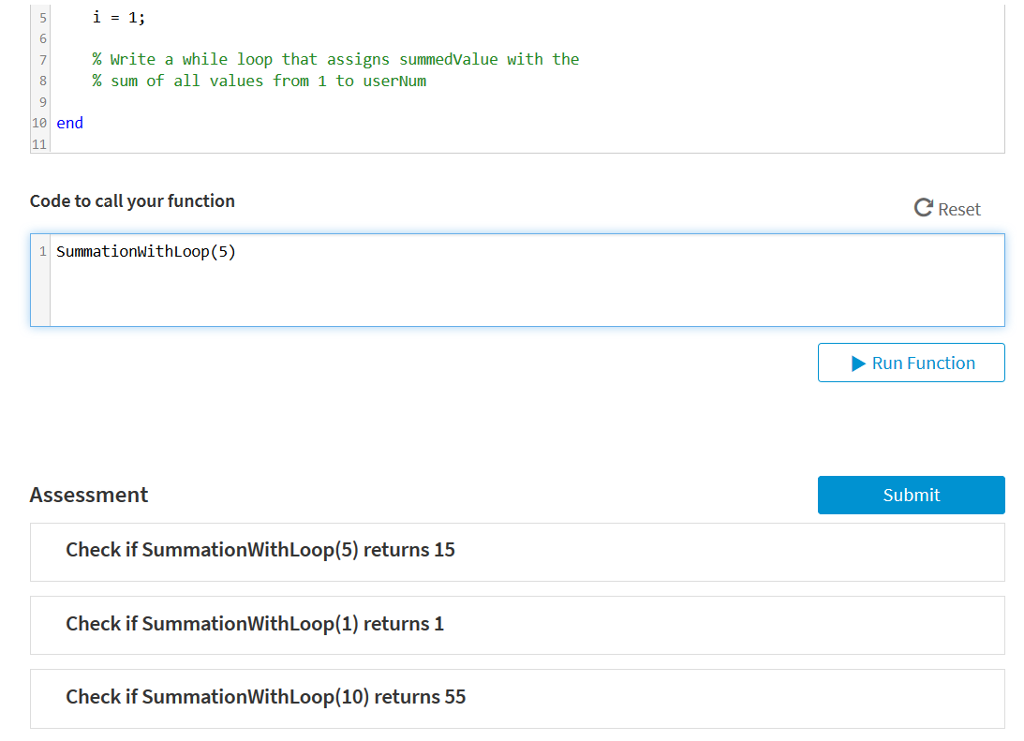
Task: Click the blue Submit button
Action: point(911,494)
